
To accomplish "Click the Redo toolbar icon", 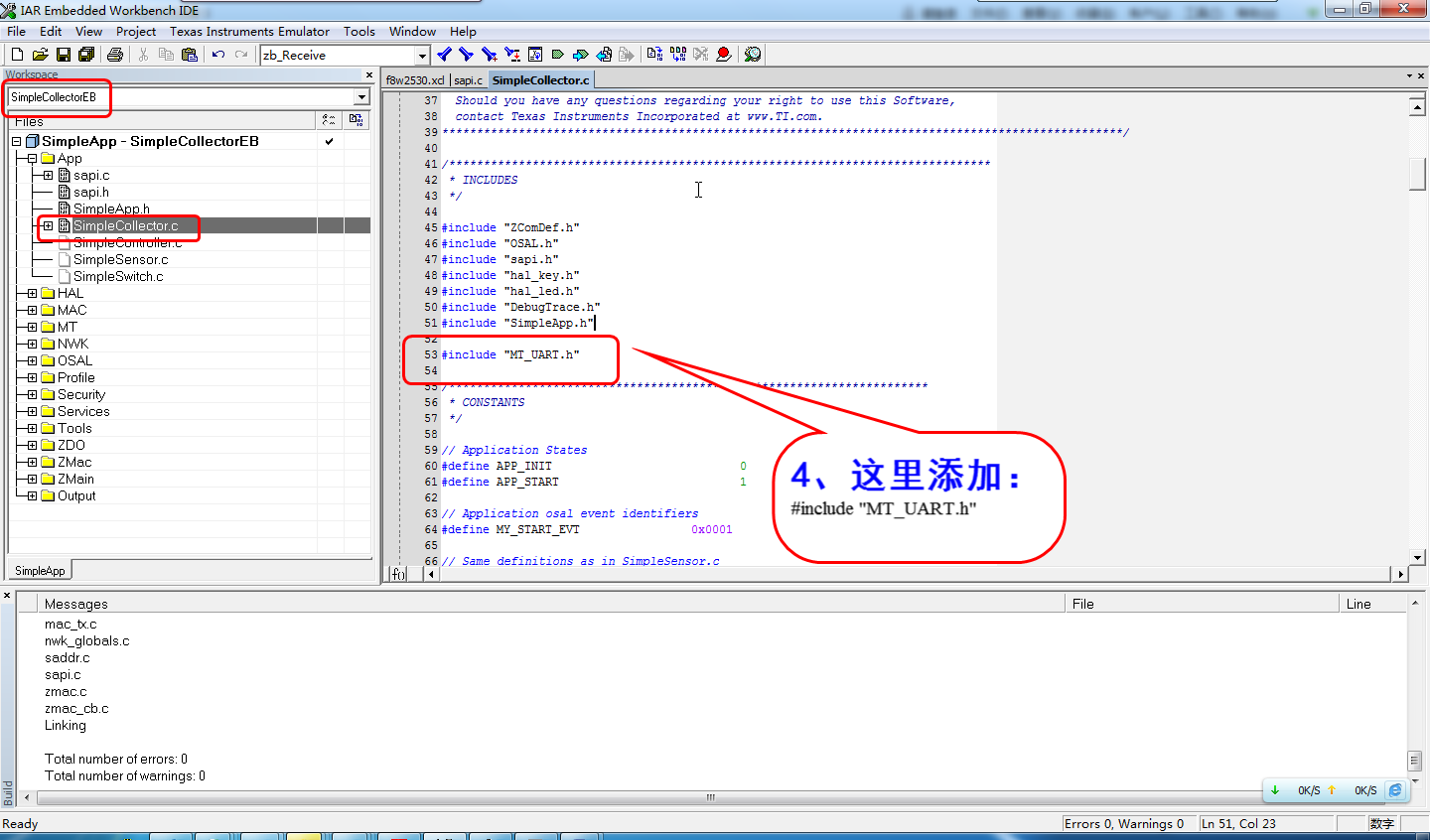I will click(x=241, y=55).
